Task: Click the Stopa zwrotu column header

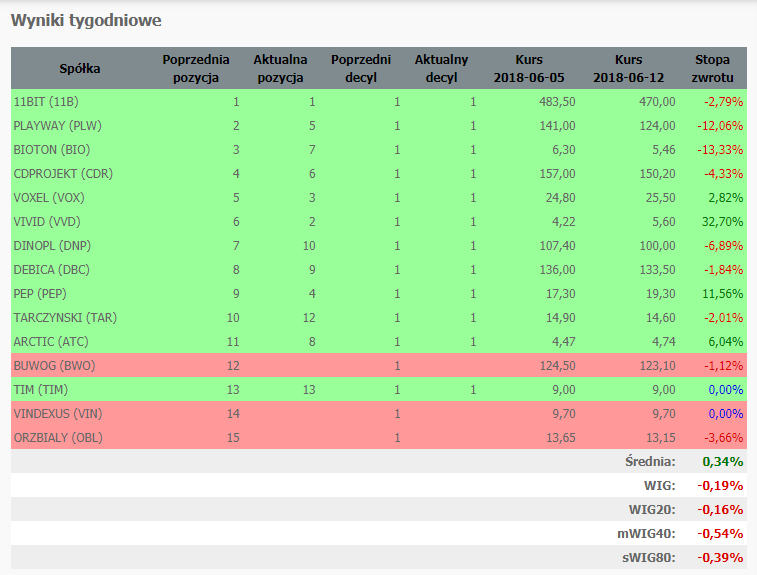Action: [x=712, y=68]
